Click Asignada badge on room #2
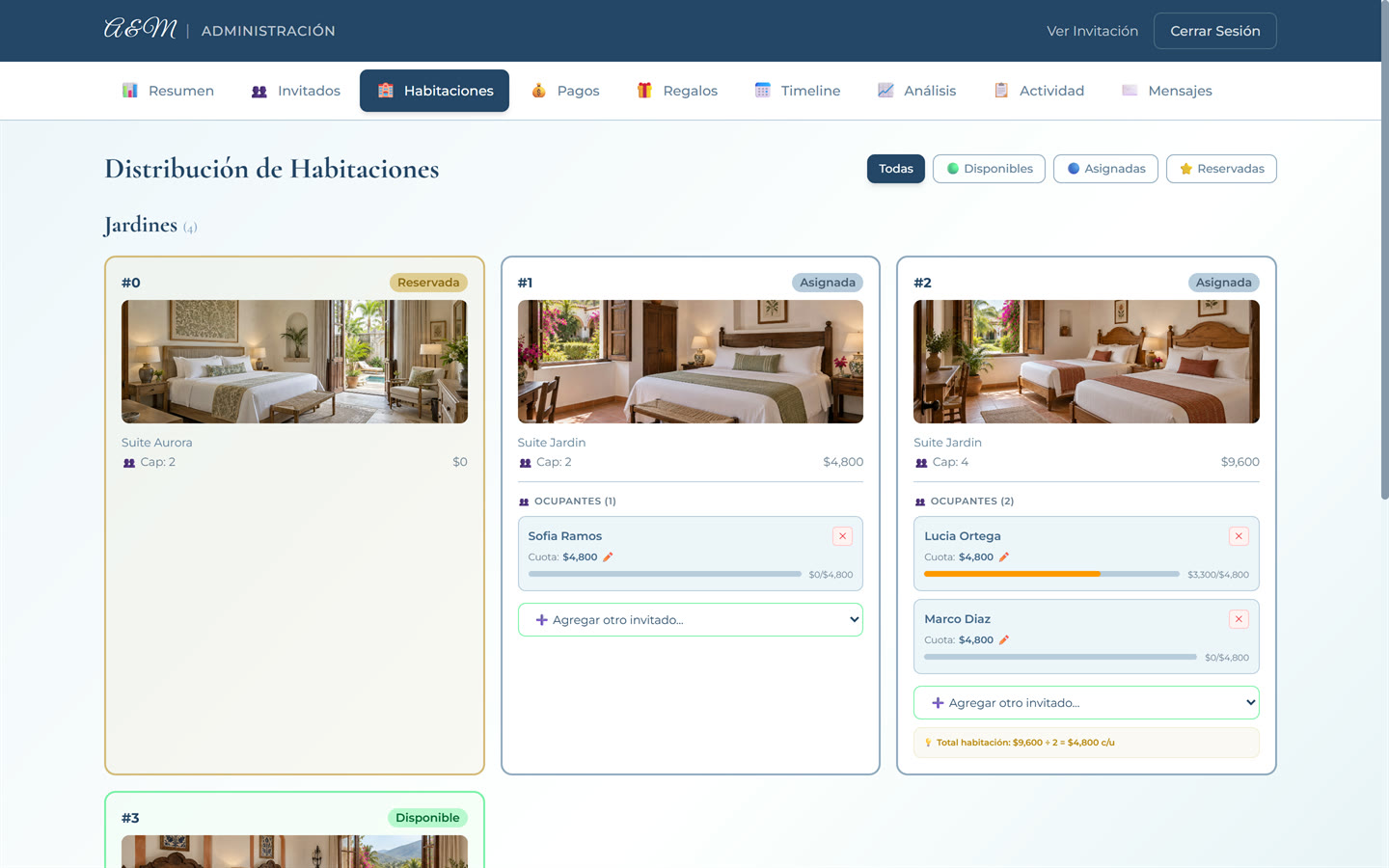This screenshot has width=1389, height=868. tap(1223, 283)
